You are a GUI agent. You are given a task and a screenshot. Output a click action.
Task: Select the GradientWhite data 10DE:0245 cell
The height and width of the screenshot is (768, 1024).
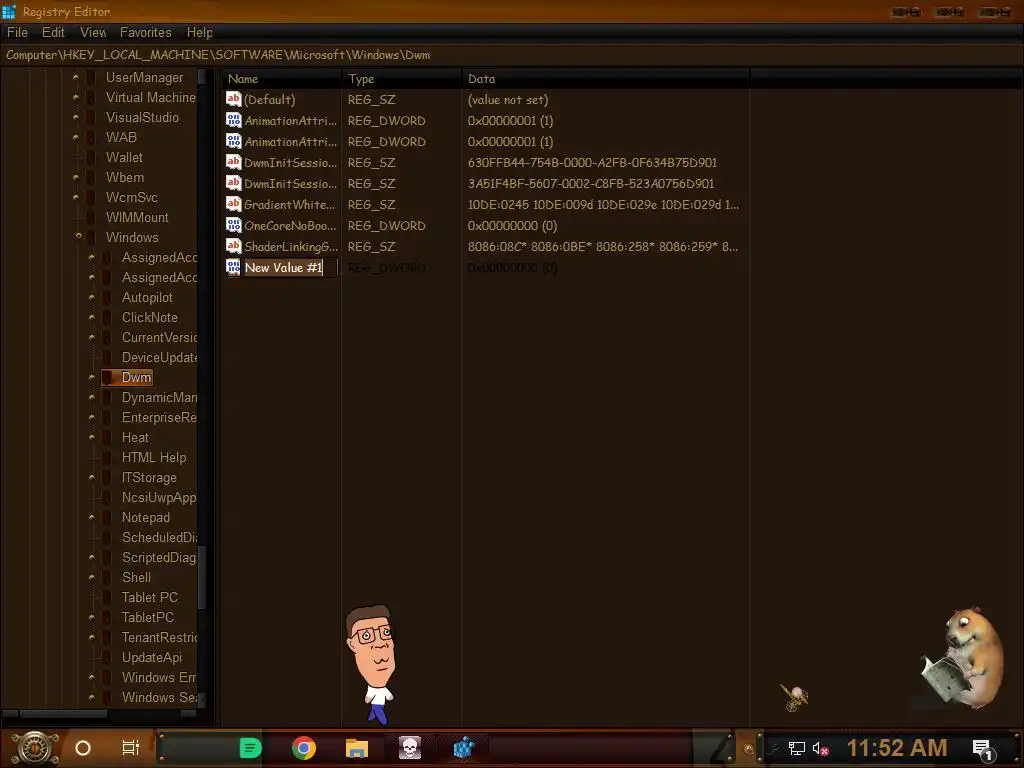pyautogui.click(x=603, y=204)
